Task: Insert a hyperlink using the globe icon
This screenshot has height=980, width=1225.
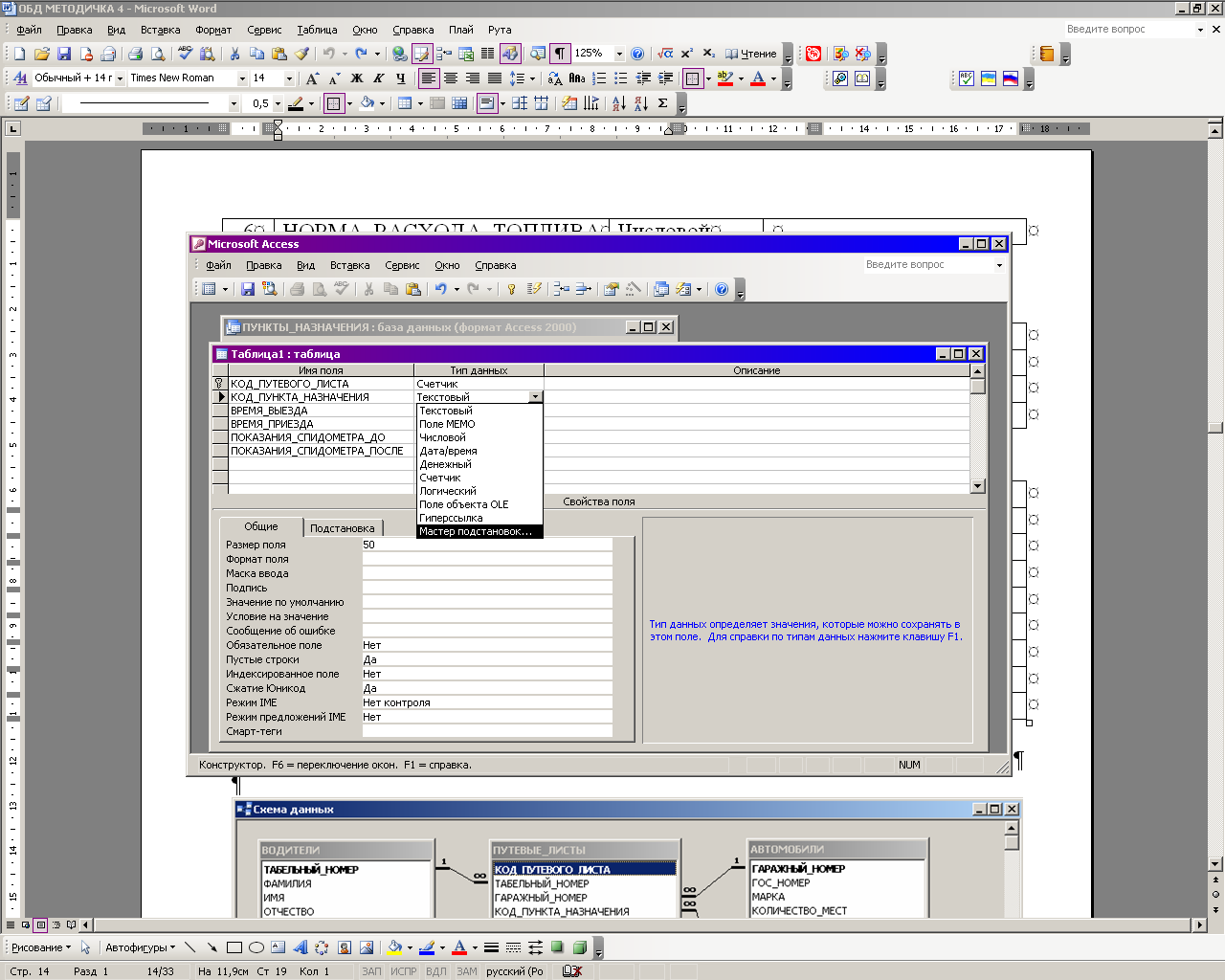Action: [399, 54]
